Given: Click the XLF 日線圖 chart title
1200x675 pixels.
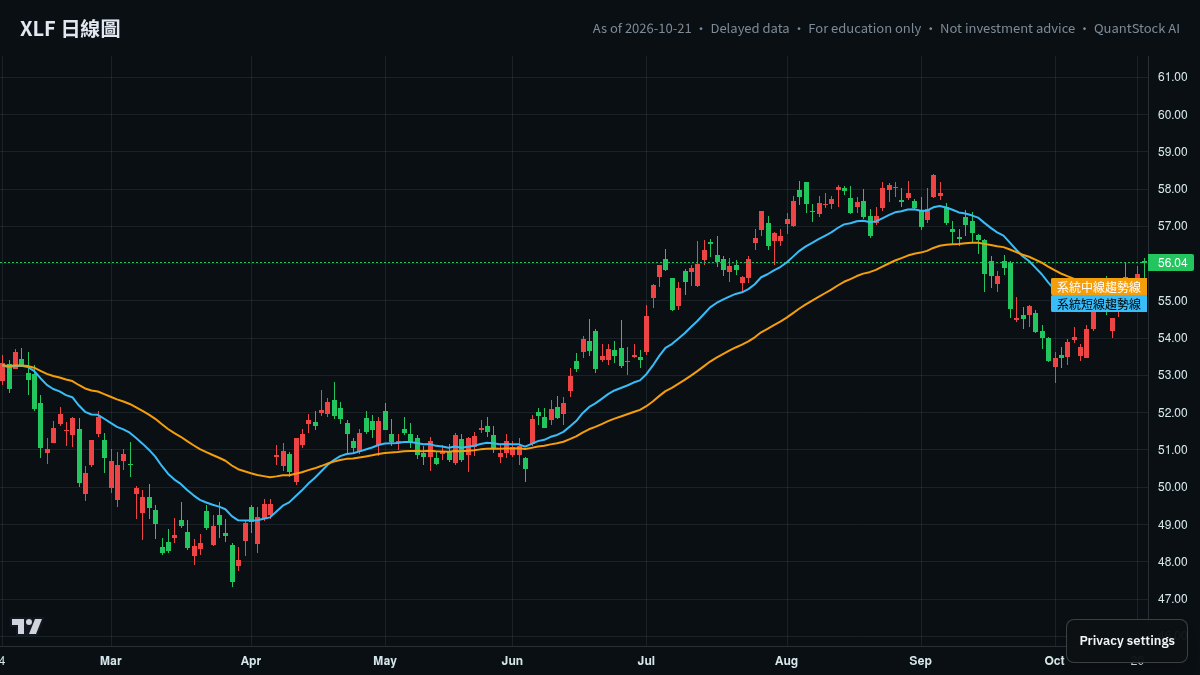Looking at the screenshot, I should (70, 29).
